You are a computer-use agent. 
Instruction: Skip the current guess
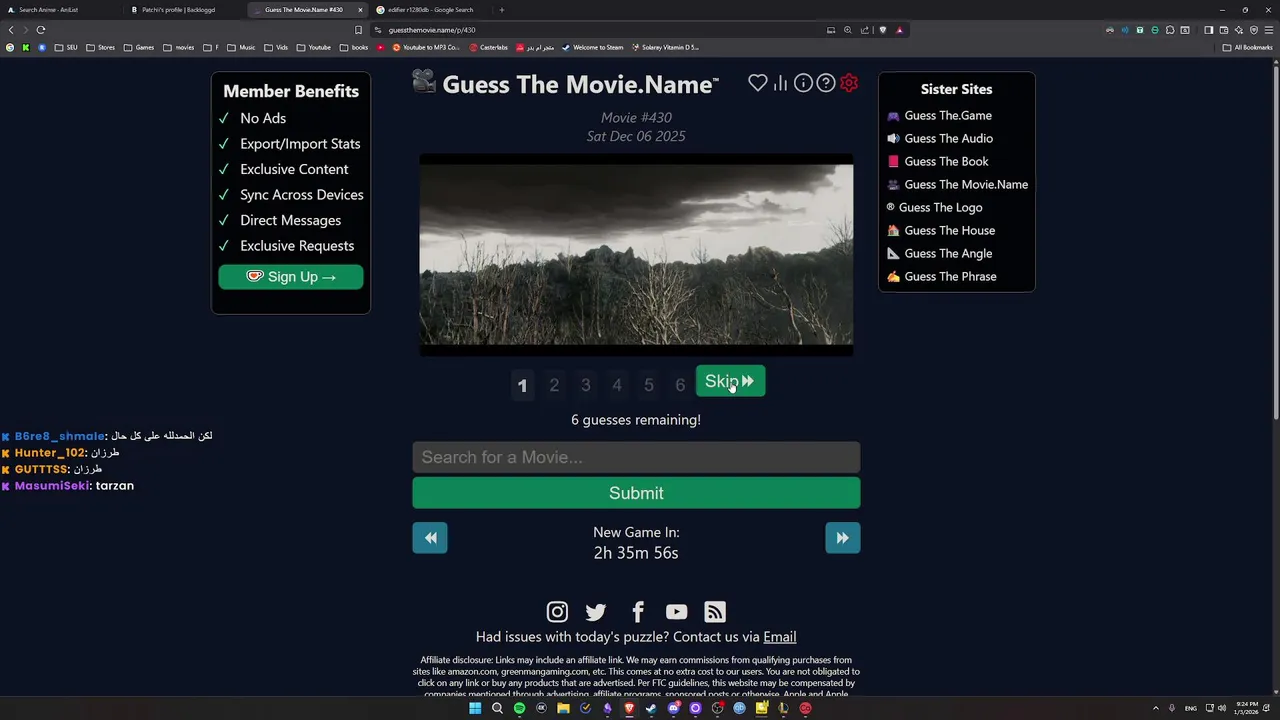point(730,381)
